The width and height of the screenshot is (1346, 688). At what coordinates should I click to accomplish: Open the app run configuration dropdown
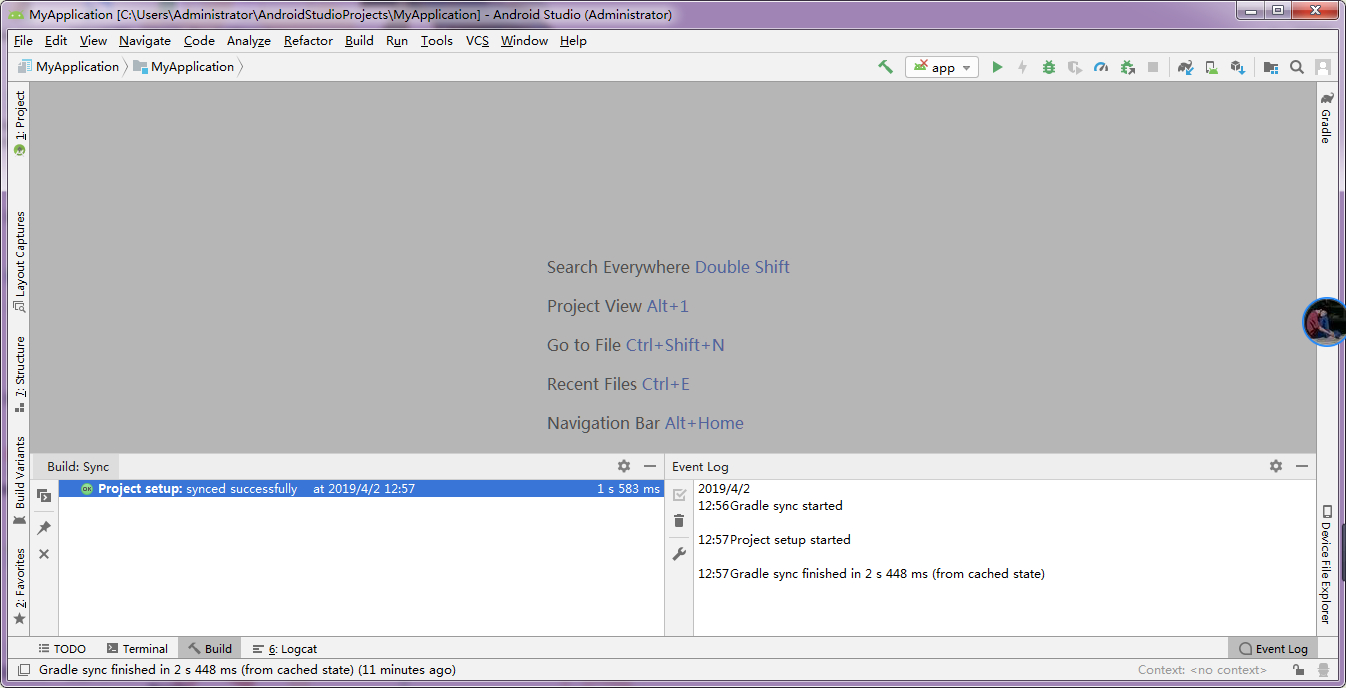942,67
